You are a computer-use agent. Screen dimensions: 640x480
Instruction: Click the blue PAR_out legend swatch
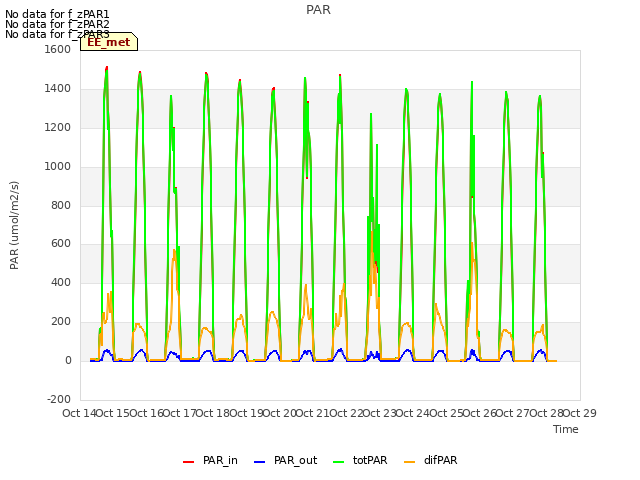tap(259, 462)
